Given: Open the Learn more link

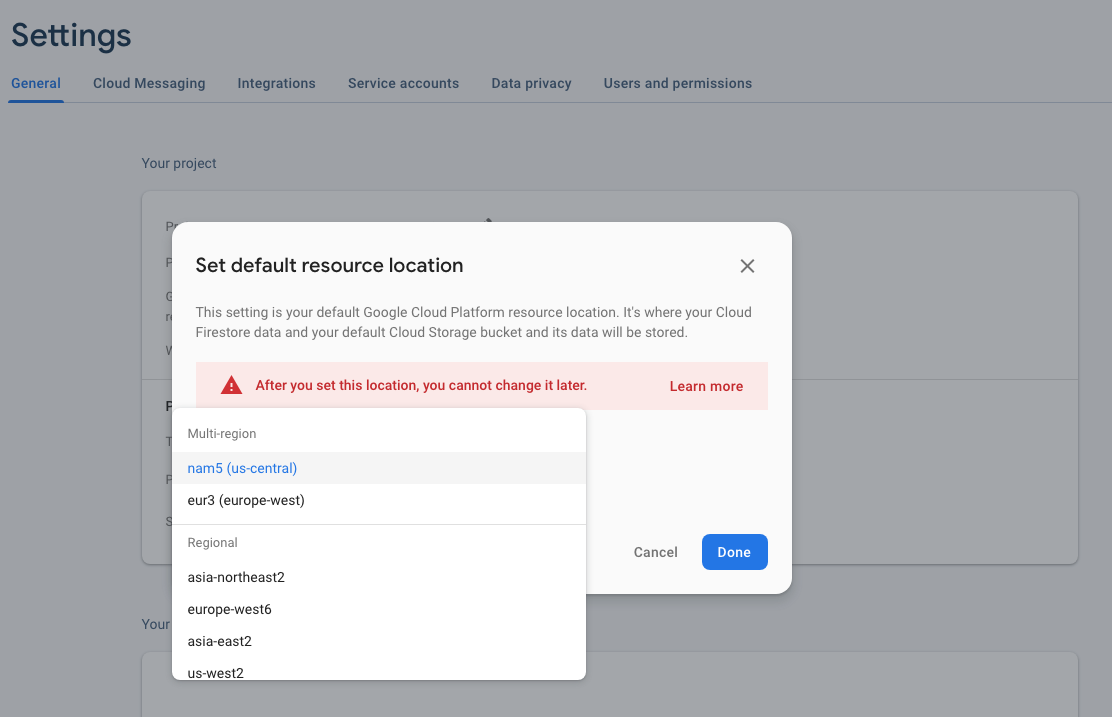Looking at the screenshot, I should 706,387.
